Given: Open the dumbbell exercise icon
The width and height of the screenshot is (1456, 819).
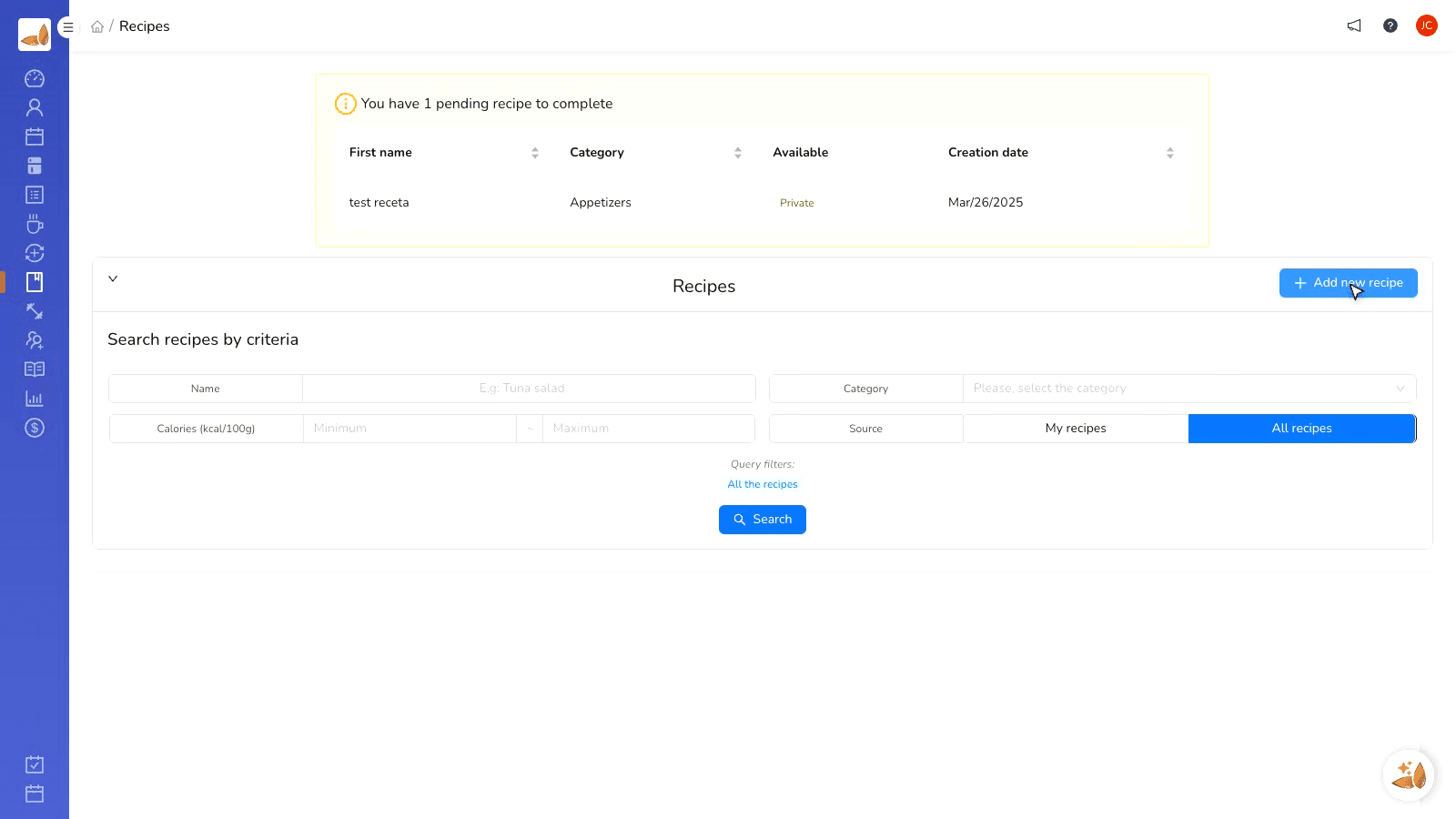Looking at the screenshot, I should click(x=35, y=311).
